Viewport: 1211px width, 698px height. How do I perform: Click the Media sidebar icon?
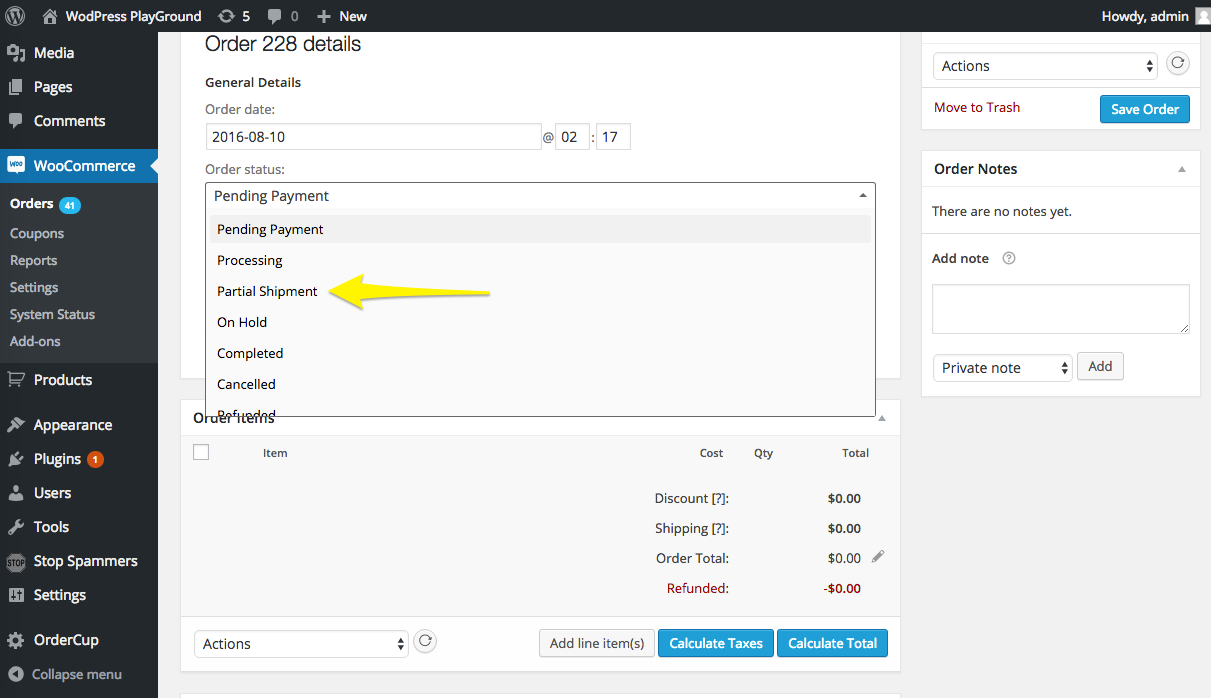click(x=15, y=53)
